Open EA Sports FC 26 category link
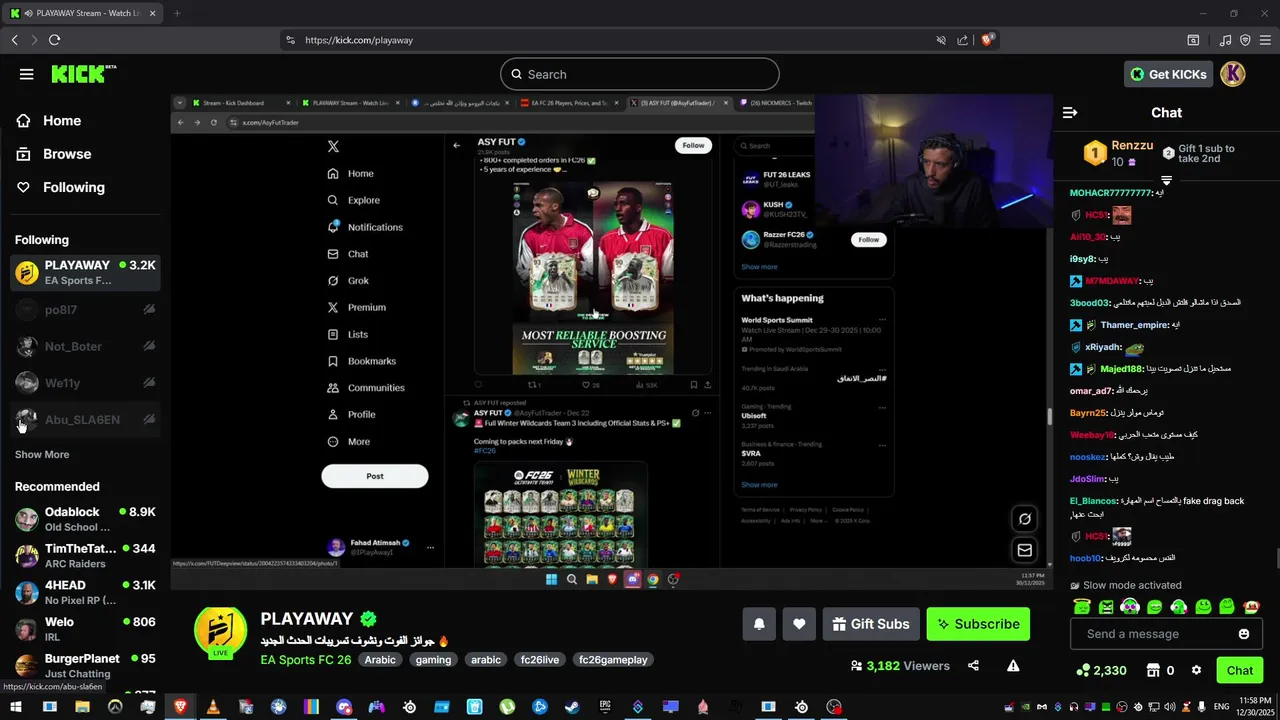The image size is (1280, 720). 306,660
